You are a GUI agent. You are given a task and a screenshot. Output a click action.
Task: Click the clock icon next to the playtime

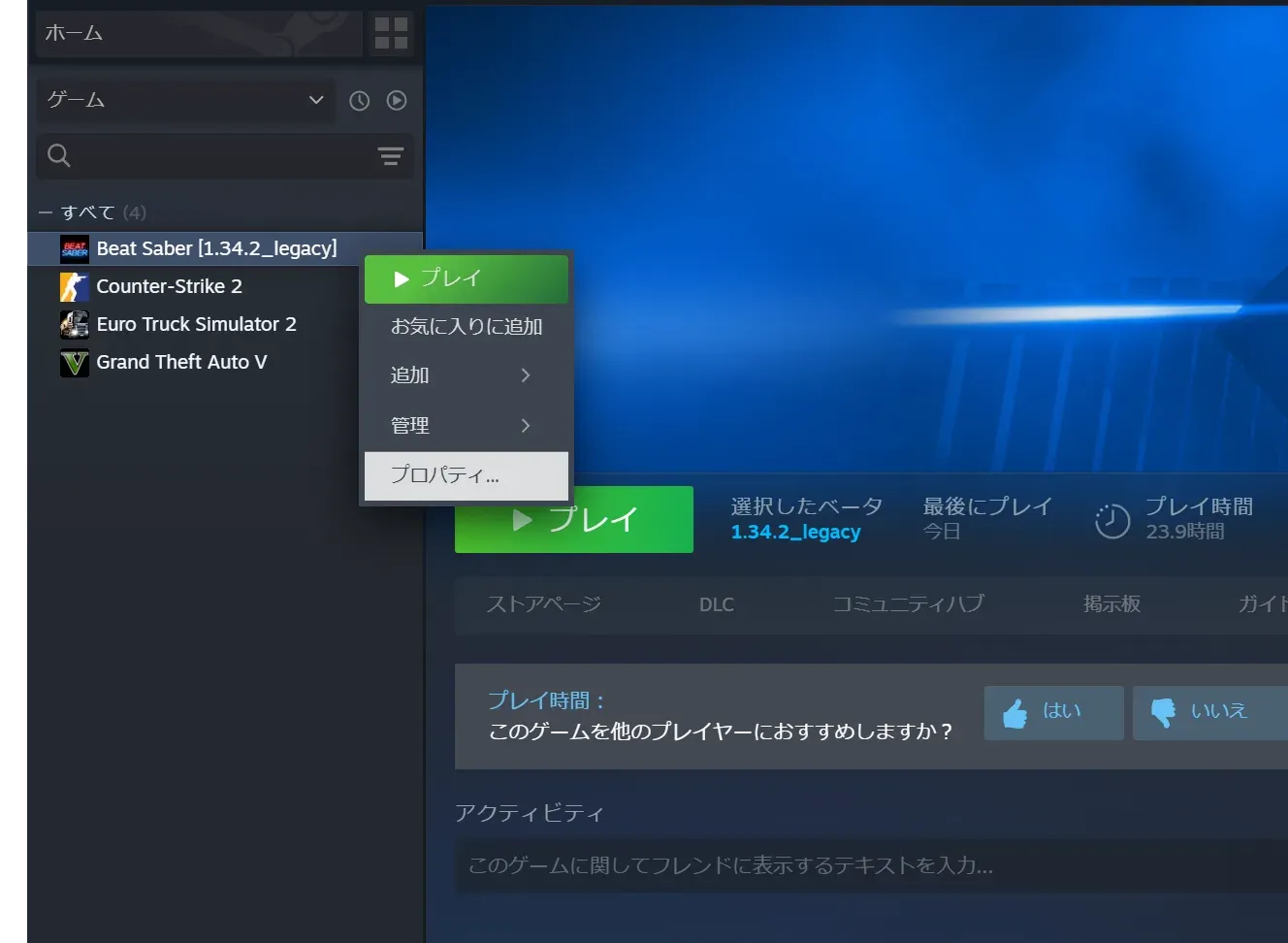(1111, 520)
